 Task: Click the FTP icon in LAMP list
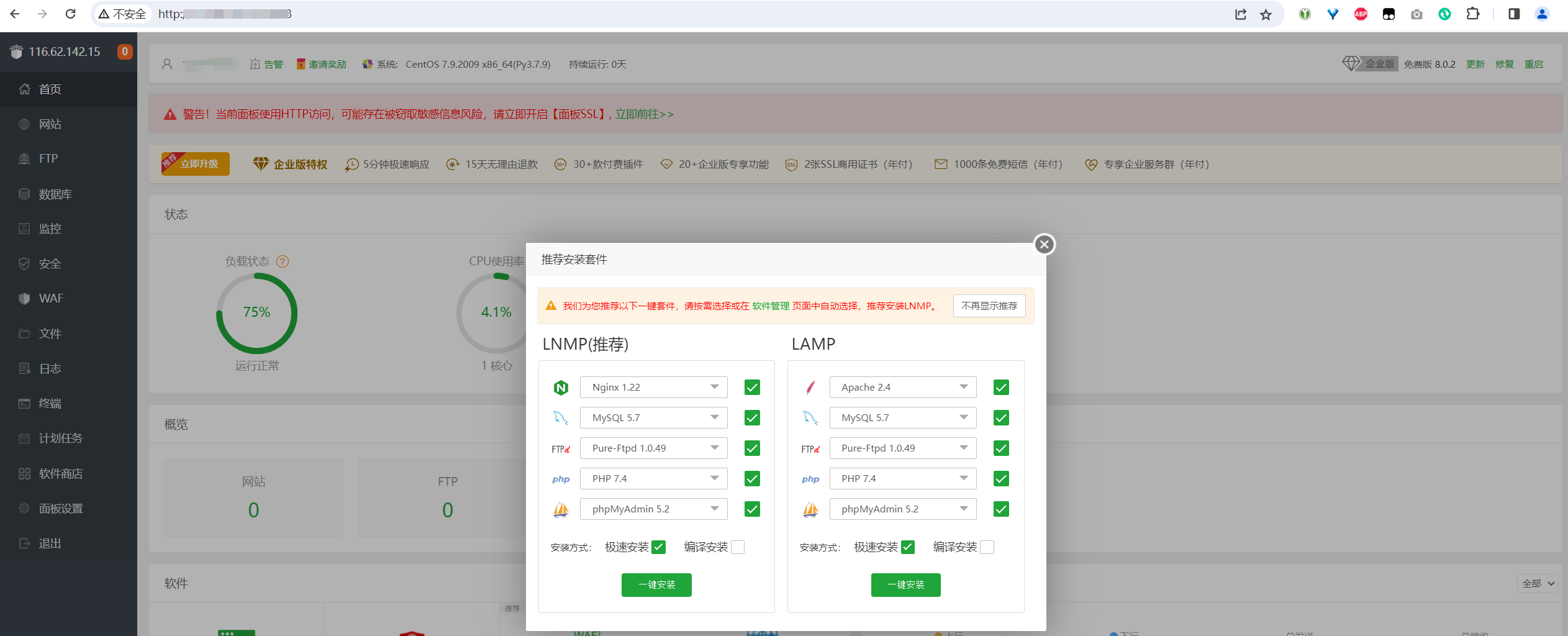pyautogui.click(x=810, y=448)
